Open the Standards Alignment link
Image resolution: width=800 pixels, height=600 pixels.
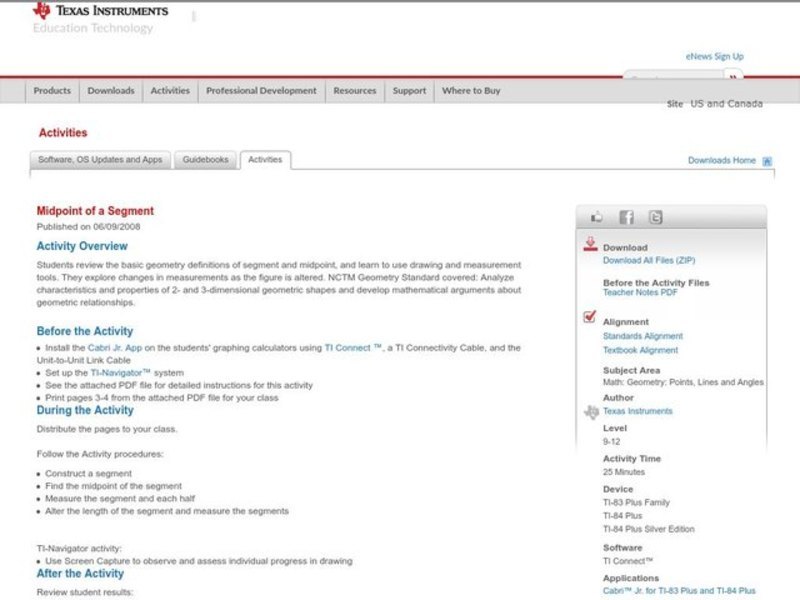pos(643,337)
